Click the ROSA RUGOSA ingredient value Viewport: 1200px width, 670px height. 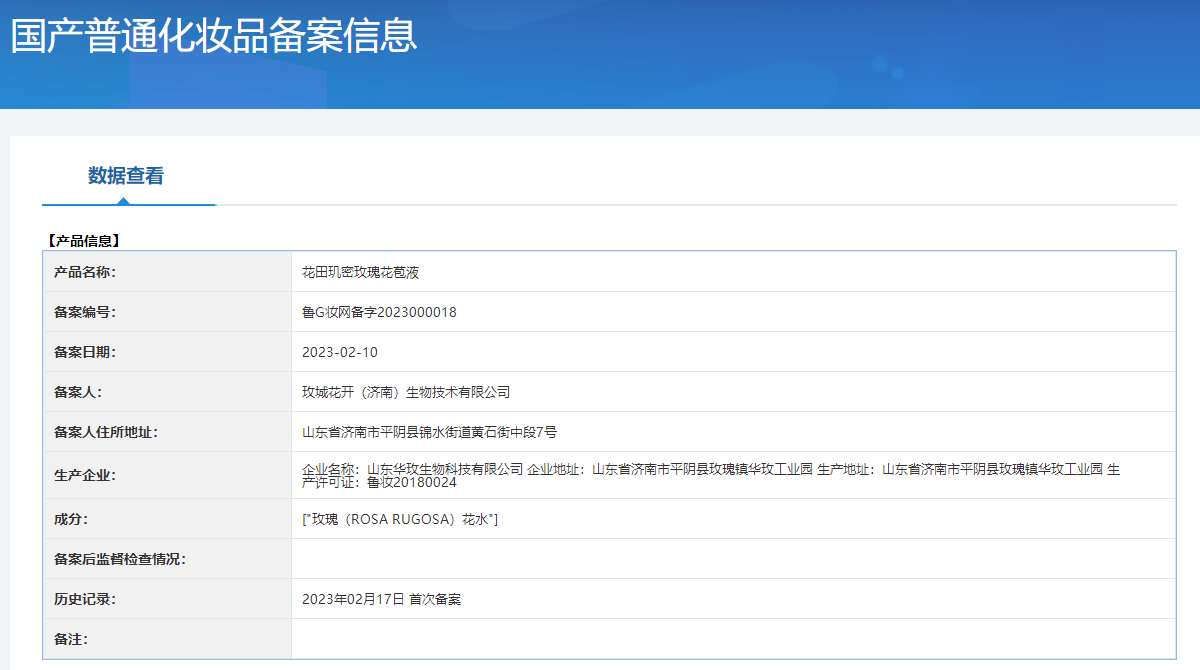click(x=400, y=519)
